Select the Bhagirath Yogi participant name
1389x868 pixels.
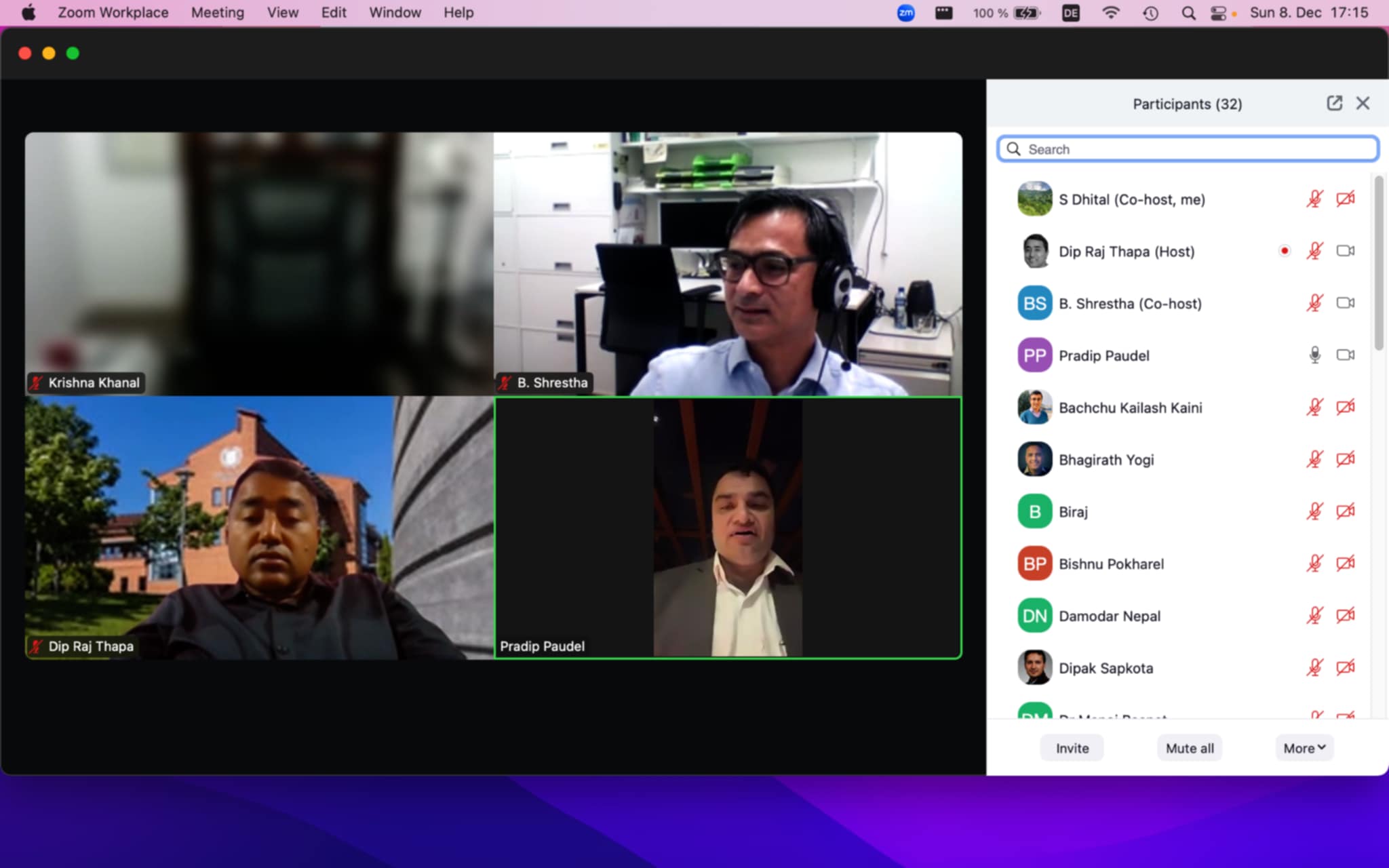(1106, 460)
